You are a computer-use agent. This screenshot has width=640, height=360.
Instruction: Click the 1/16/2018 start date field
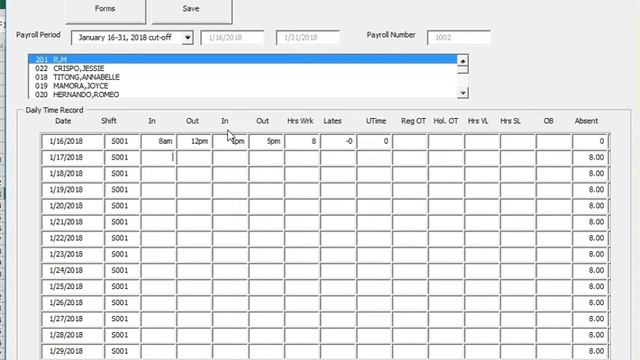pyautogui.click(x=232, y=38)
